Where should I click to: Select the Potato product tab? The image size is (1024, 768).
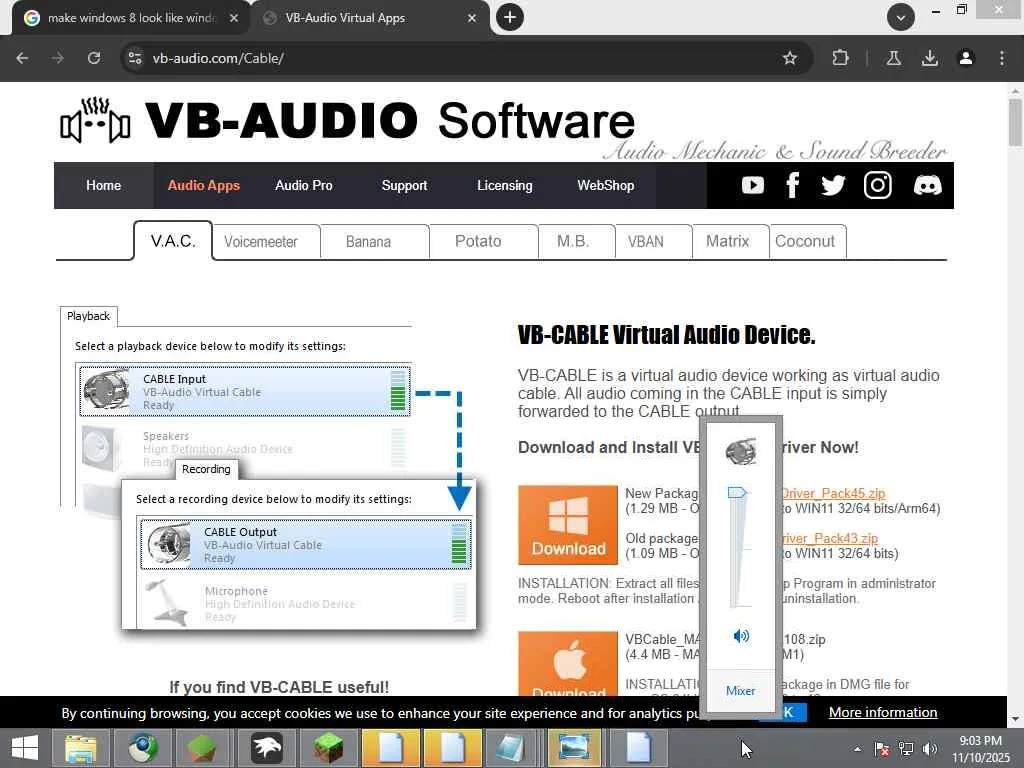483,242
